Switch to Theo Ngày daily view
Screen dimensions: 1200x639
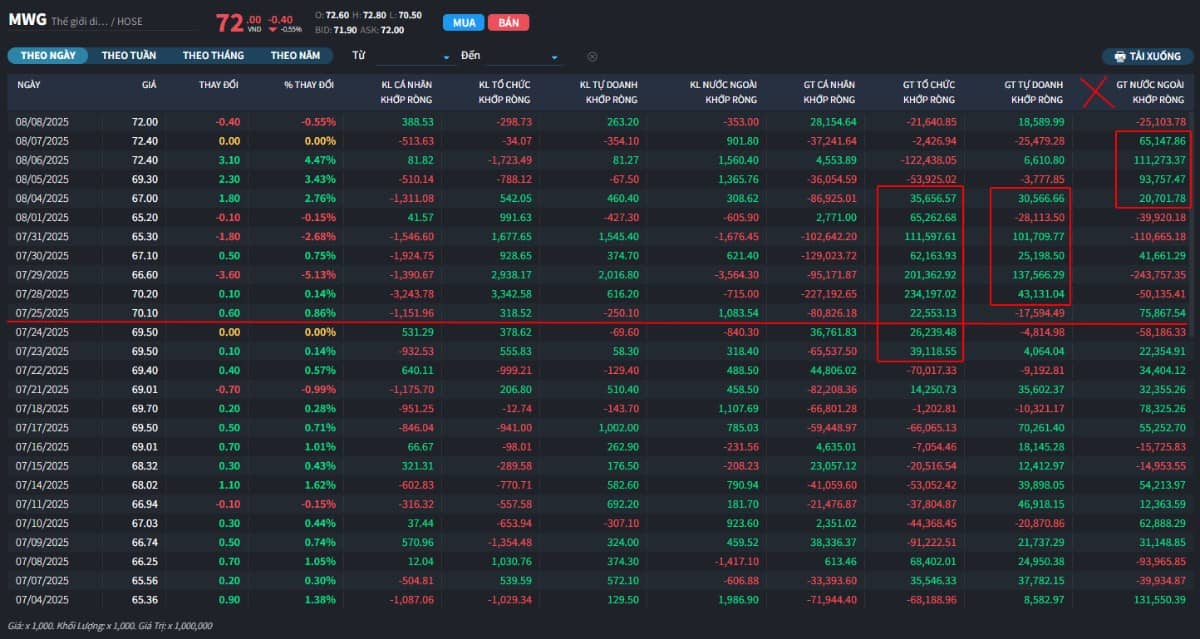(x=48, y=56)
